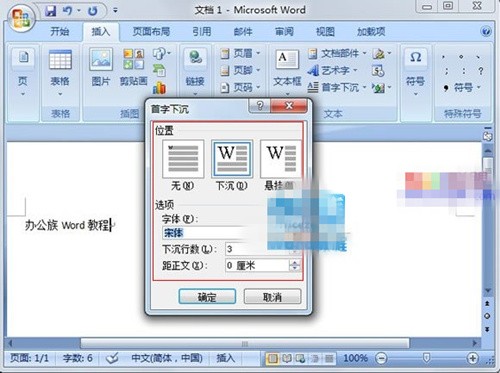Viewport: 500px width, 373px height.
Task: Select the 下沉 dropped position option
Action: [232, 159]
